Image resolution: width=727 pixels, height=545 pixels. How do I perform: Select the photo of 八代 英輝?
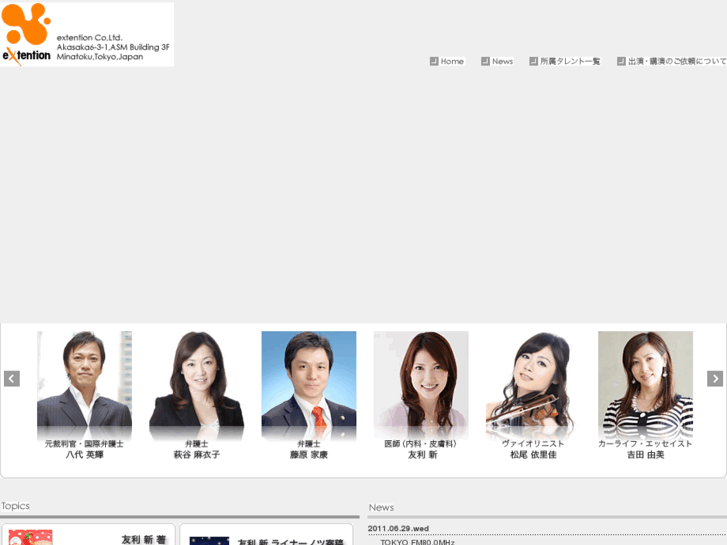click(x=84, y=384)
